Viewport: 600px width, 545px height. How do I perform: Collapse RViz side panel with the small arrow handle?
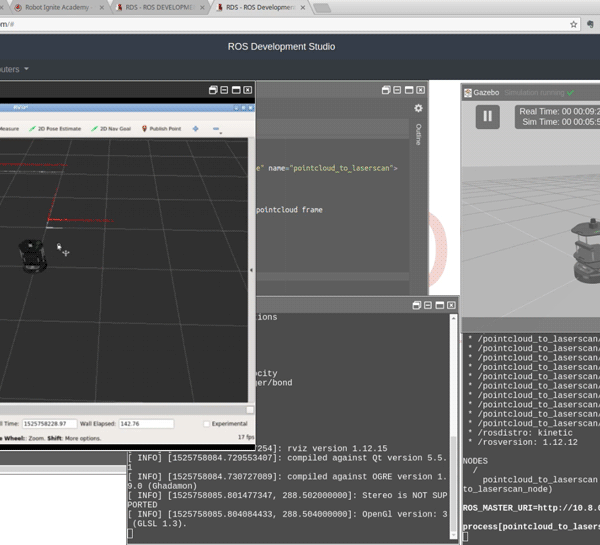click(x=251, y=270)
